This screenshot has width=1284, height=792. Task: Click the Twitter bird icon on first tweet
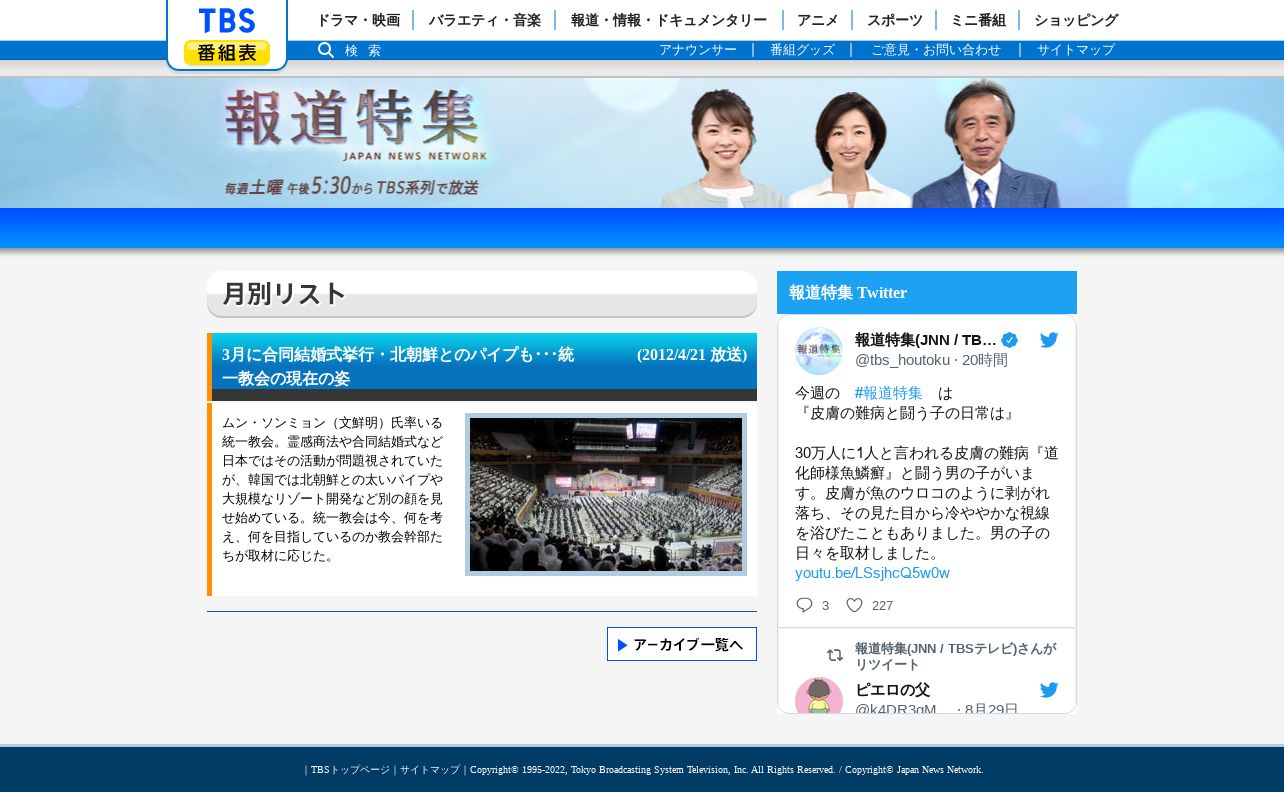pos(1049,340)
